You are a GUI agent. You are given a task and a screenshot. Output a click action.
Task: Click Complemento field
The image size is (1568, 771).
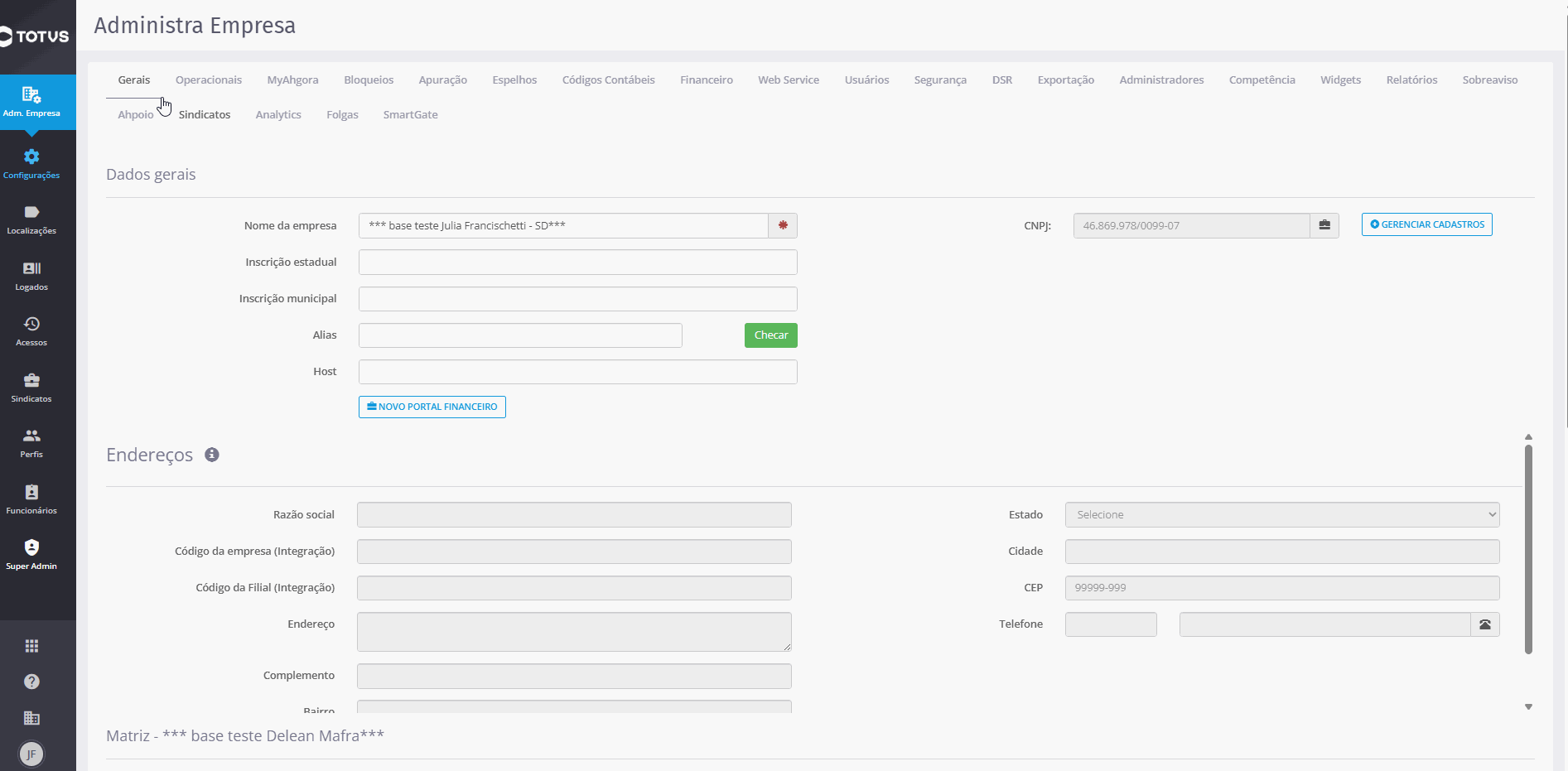(574, 676)
